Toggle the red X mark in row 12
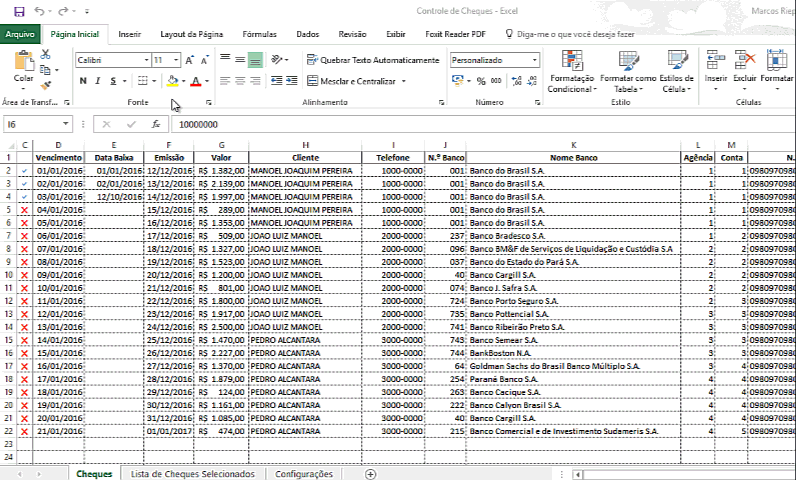 [24, 301]
